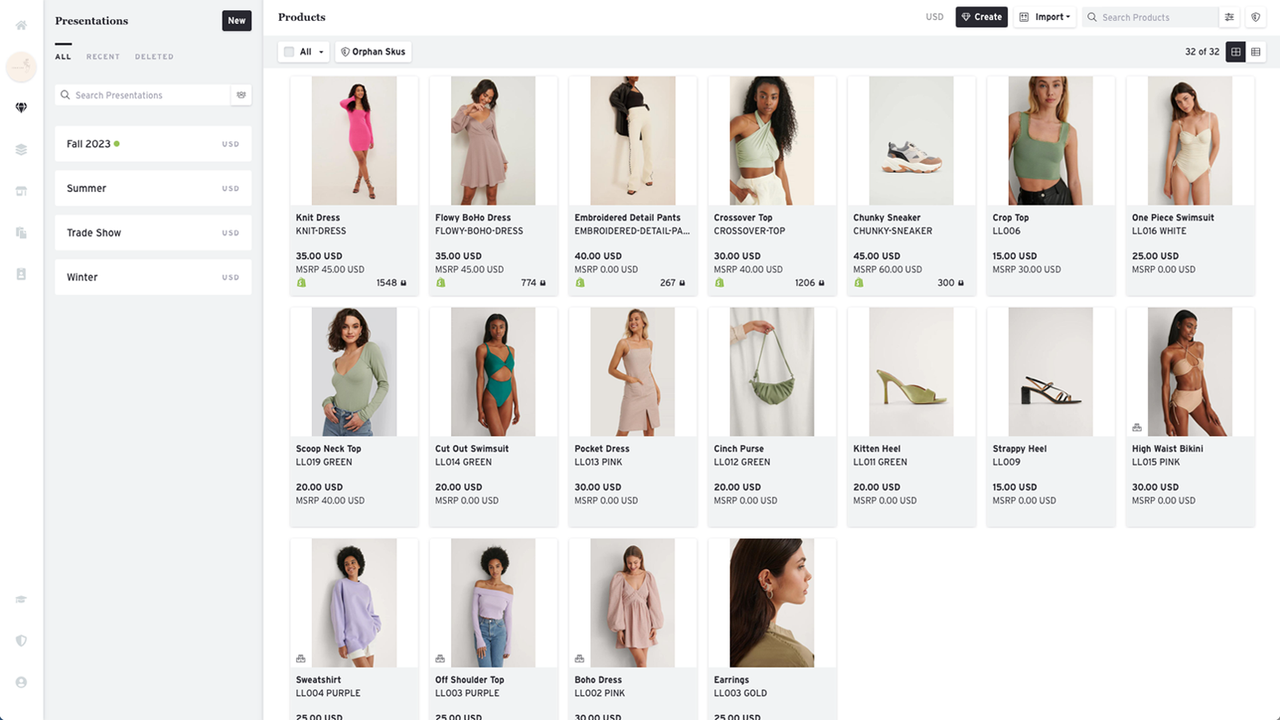
Task: Click the LL016 WHITE SKU text
Action: tap(1159, 231)
